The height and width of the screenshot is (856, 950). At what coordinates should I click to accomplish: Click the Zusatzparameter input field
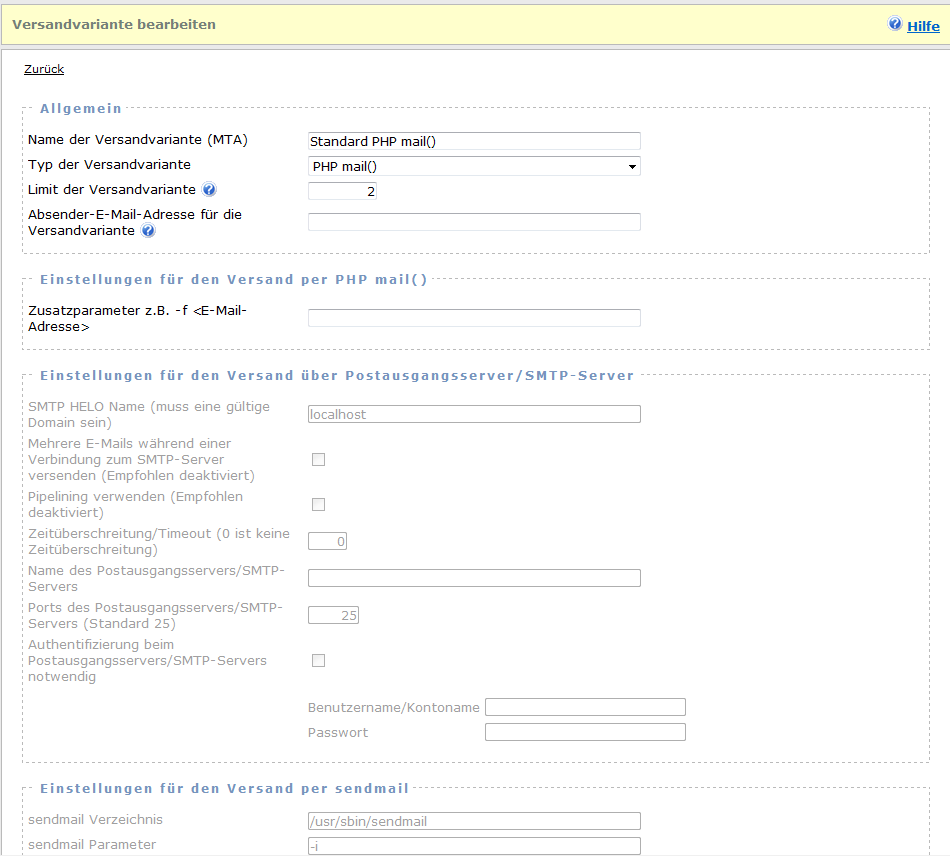tap(474, 318)
